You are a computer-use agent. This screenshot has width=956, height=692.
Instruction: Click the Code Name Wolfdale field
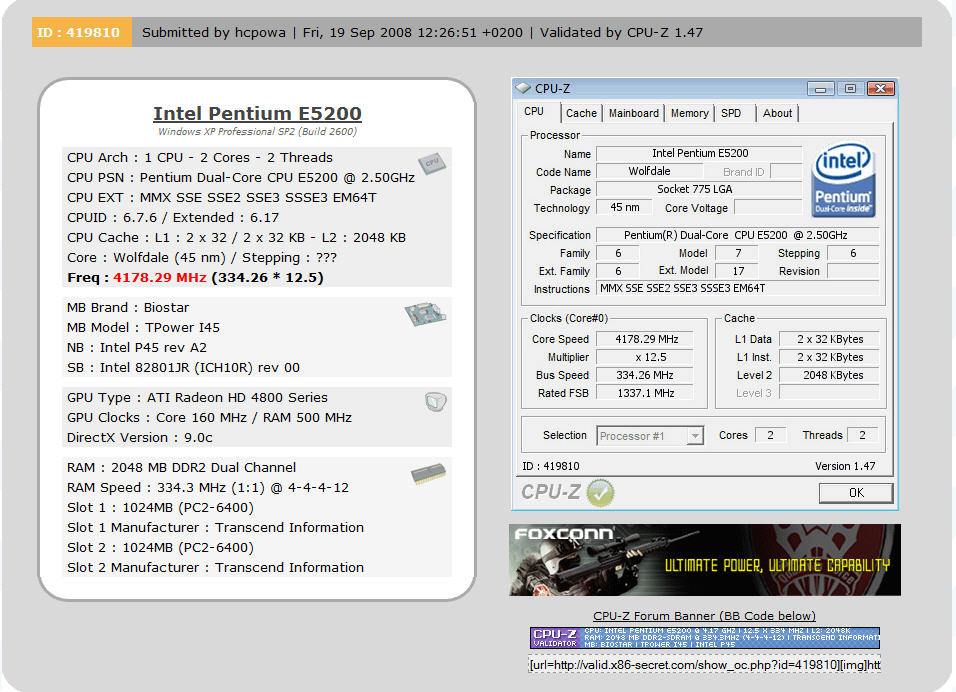[x=649, y=171]
